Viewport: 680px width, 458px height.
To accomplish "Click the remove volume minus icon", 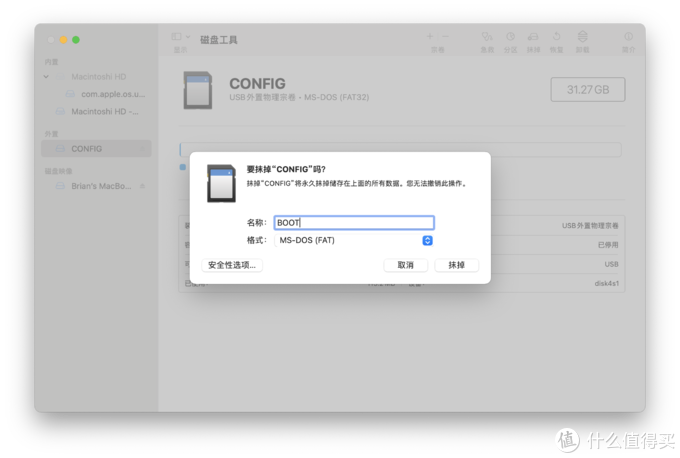I will (x=445, y=36).
